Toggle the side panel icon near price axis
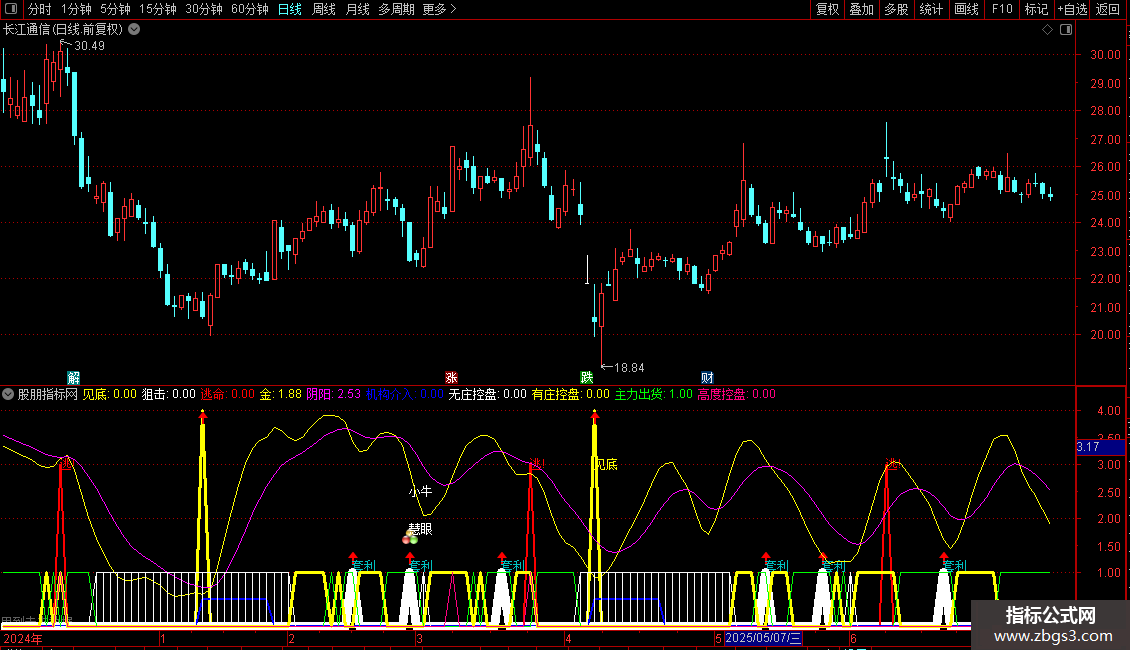 tap(1066, 30)
